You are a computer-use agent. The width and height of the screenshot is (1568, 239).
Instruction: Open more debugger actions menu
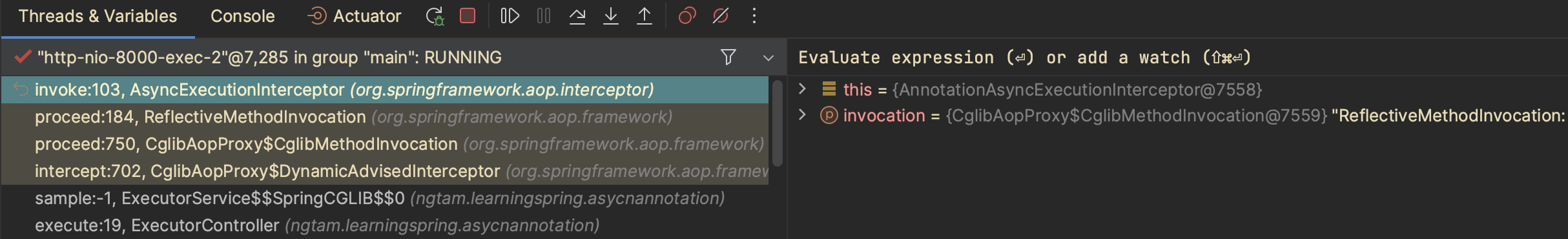pos(754,16)
